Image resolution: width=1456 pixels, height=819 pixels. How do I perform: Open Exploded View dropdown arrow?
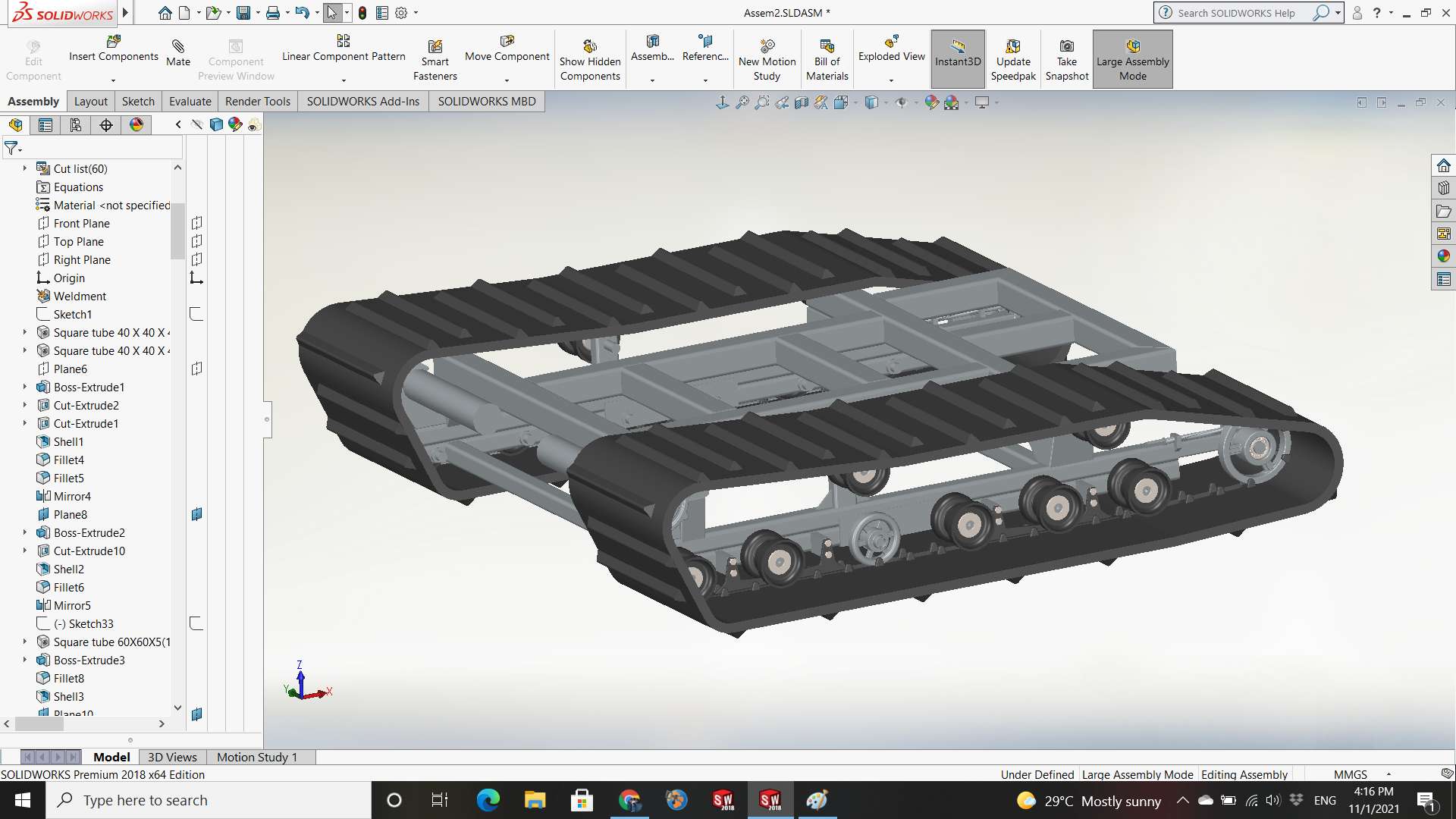pos(891,80)
